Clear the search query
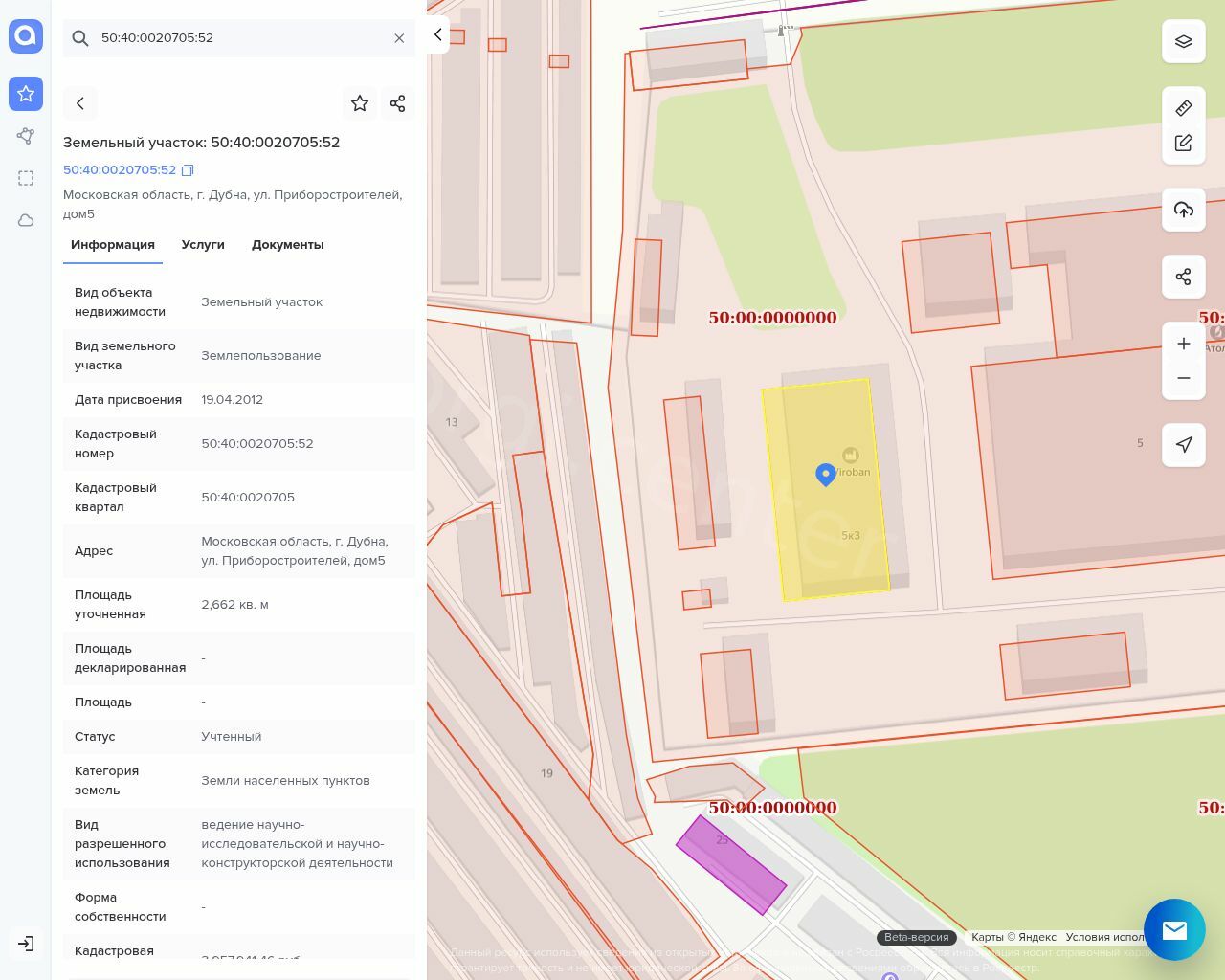The image size is (1225, 980). [399, 38]
